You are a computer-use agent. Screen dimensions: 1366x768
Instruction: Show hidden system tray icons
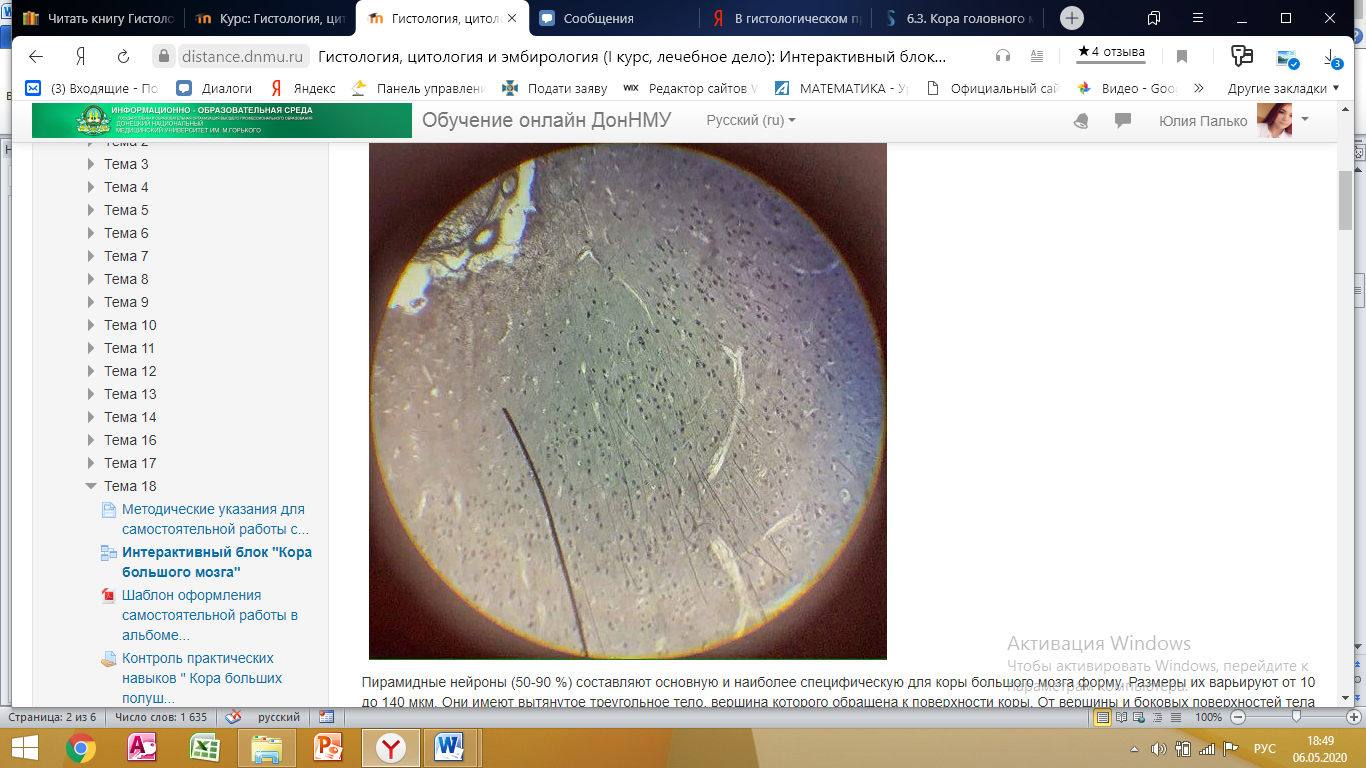[x=1135, y=749]
